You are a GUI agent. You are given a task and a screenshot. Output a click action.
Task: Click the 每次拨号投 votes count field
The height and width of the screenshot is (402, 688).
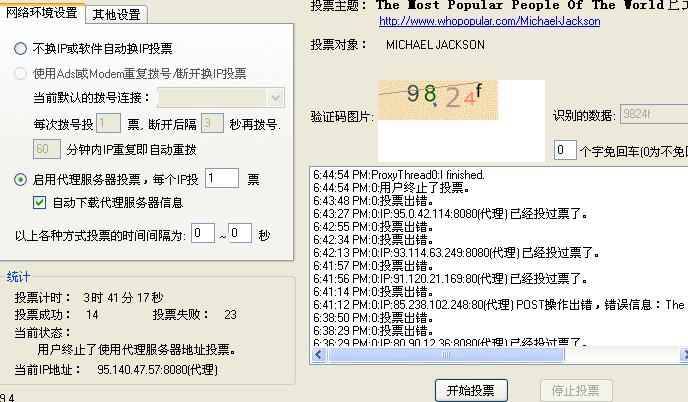point(108,124)
